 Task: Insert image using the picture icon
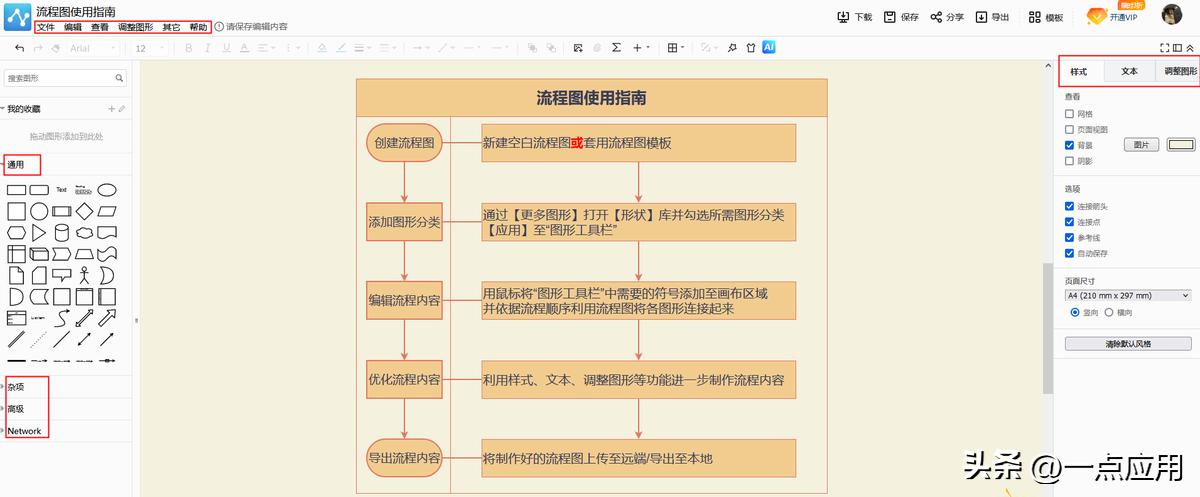578,47
